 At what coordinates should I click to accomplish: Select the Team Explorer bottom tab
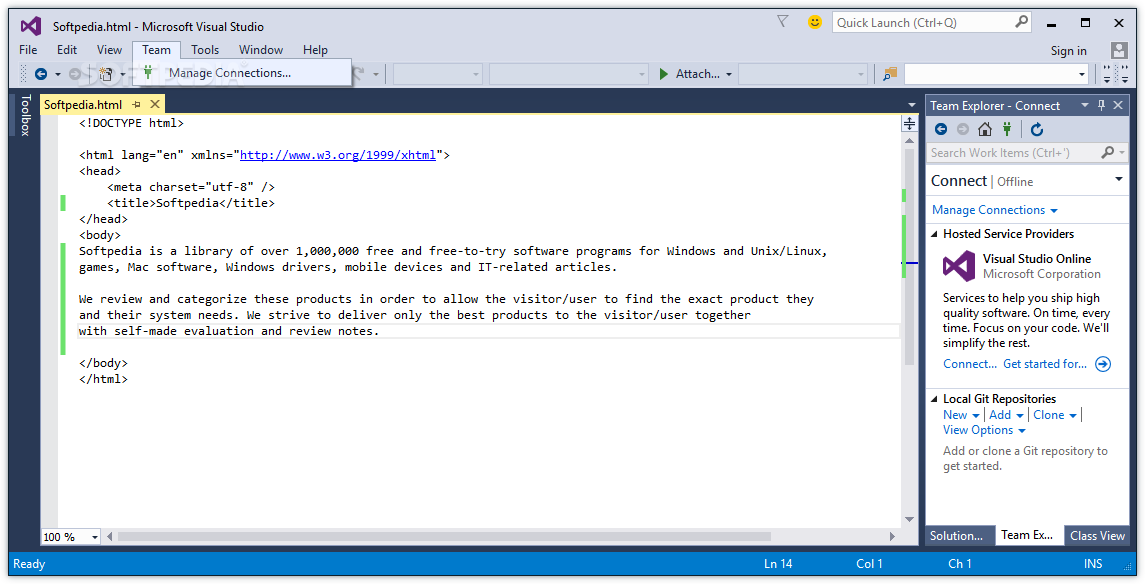click(1029, 535)
